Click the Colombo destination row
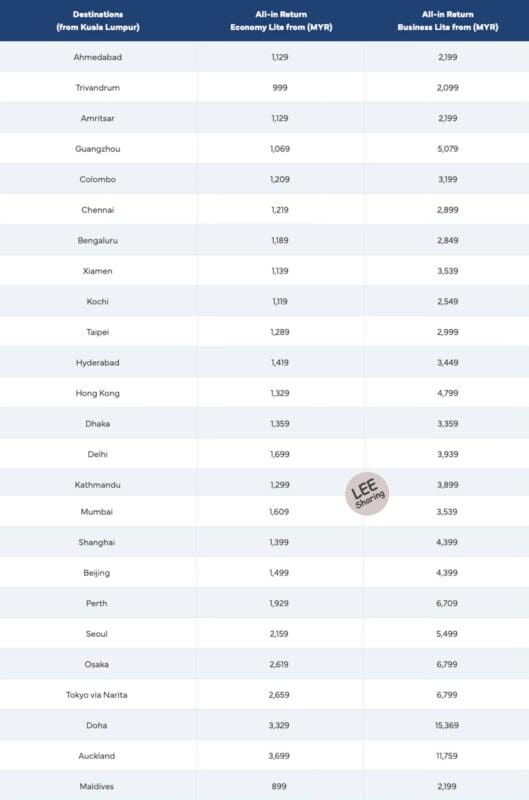The image size is (529, 800). [264, 179]
